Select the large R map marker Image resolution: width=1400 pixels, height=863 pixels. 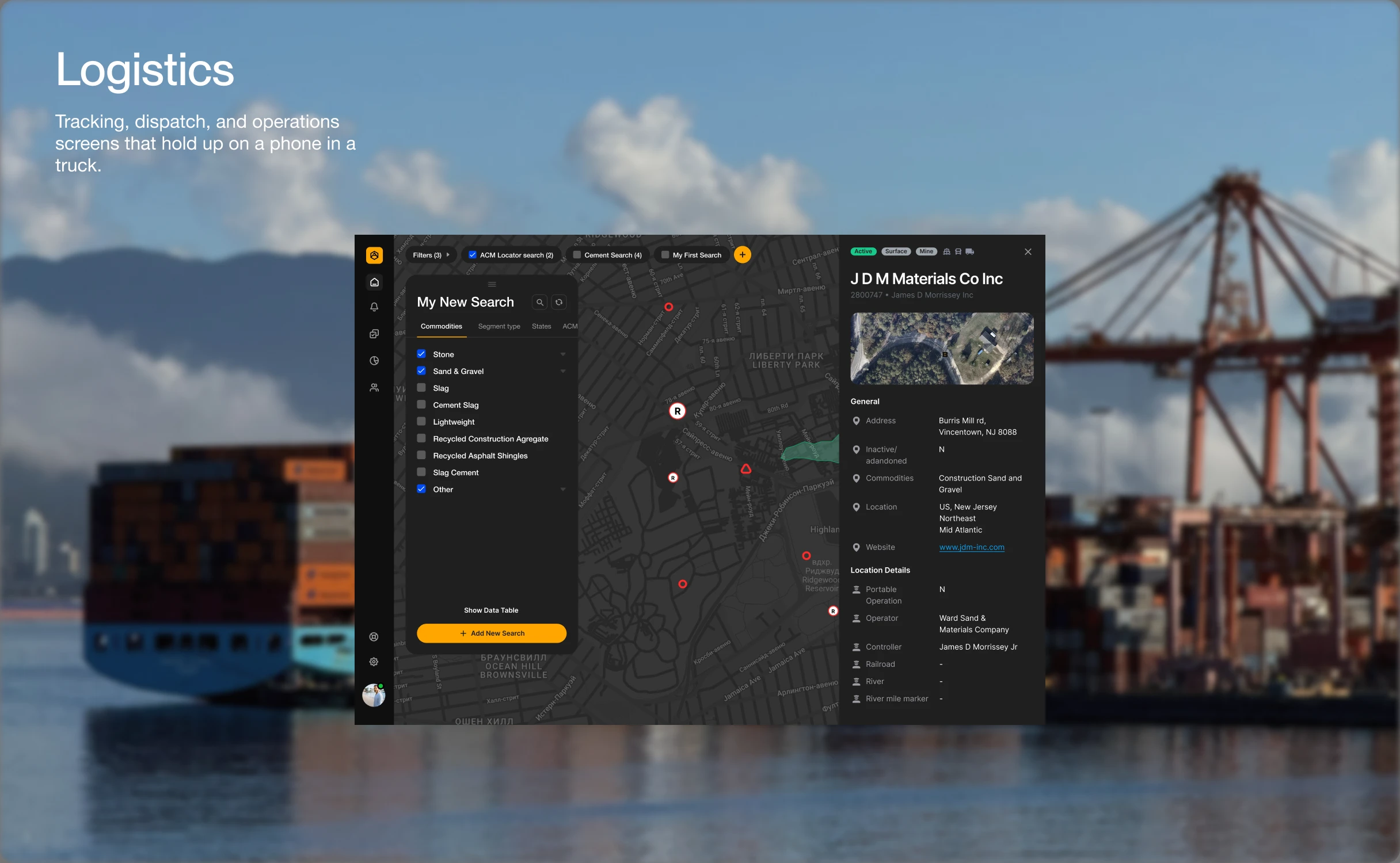pos(678,411)
